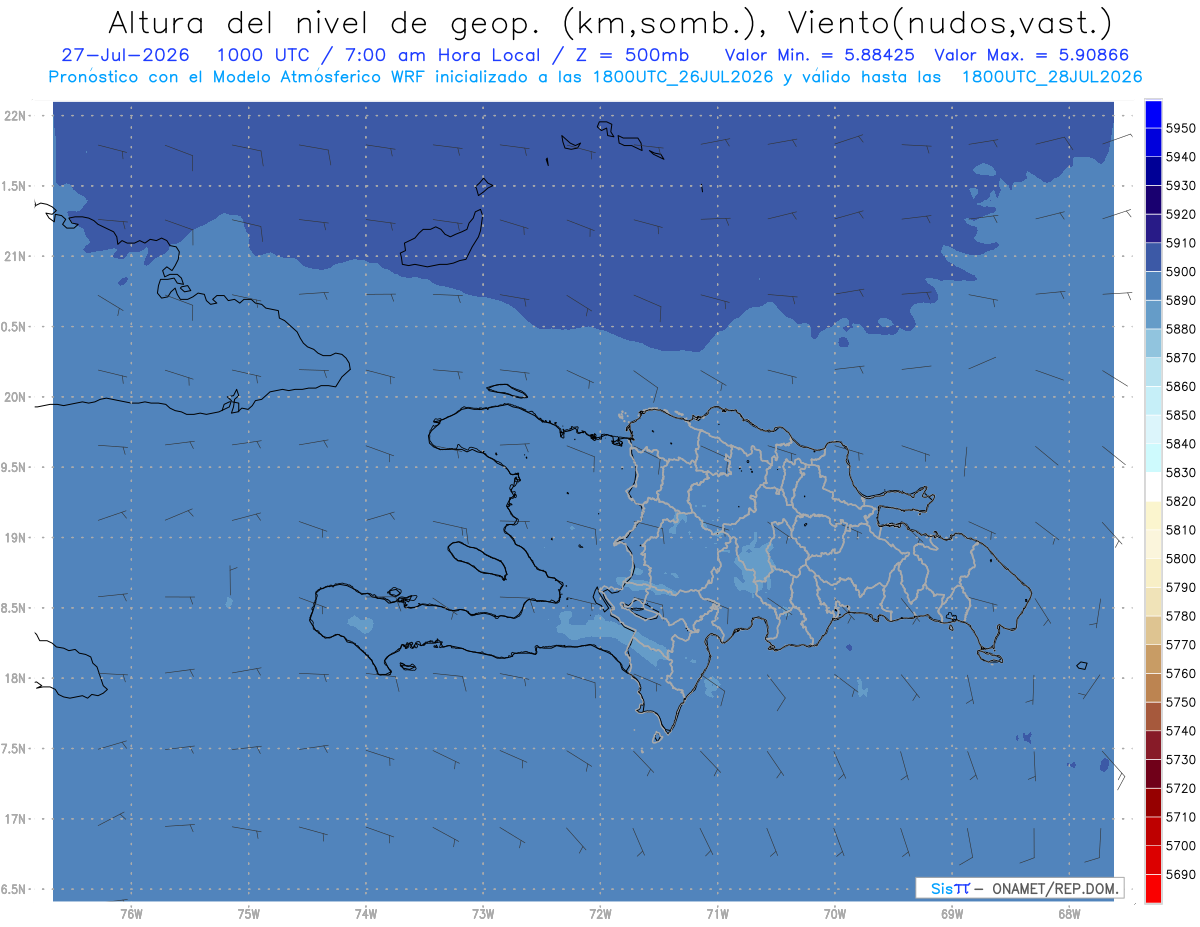The height and width of the screenshot is (927, 1200).
Task: Click the "5810" color scale label
Action: click(x=1181, y=530)
